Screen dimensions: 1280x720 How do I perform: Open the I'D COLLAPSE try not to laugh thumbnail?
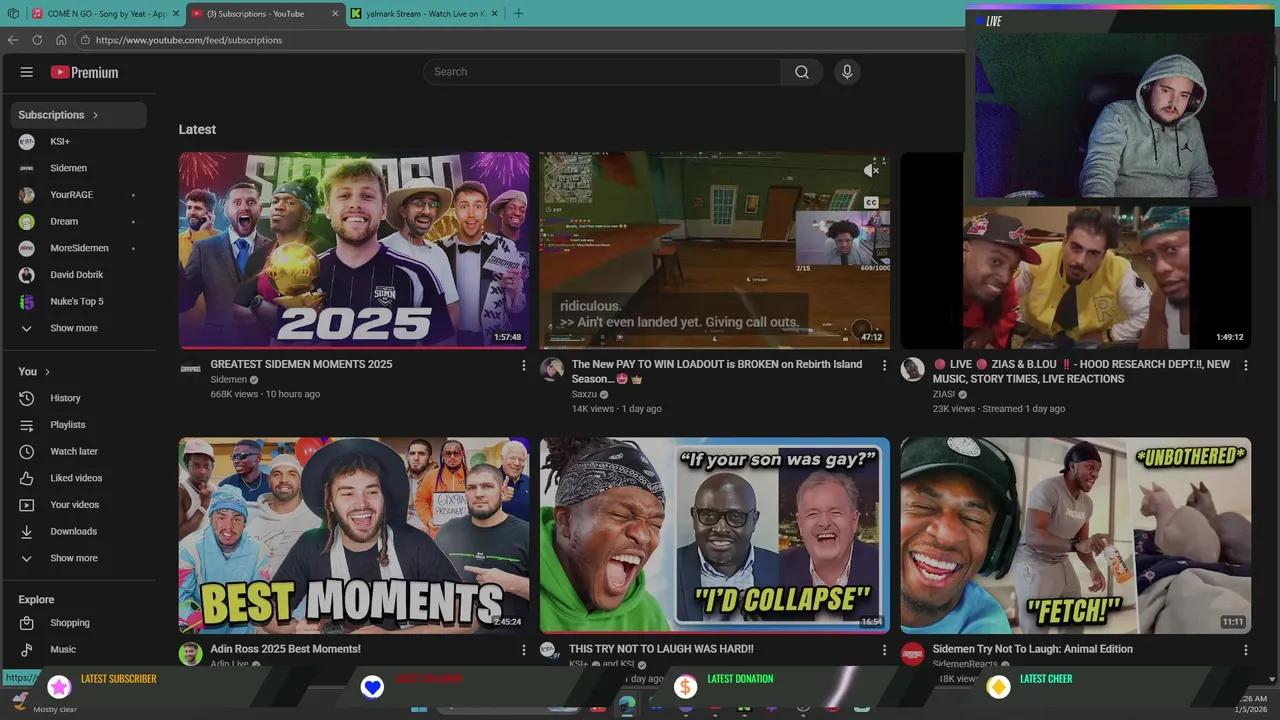[714, 535]
